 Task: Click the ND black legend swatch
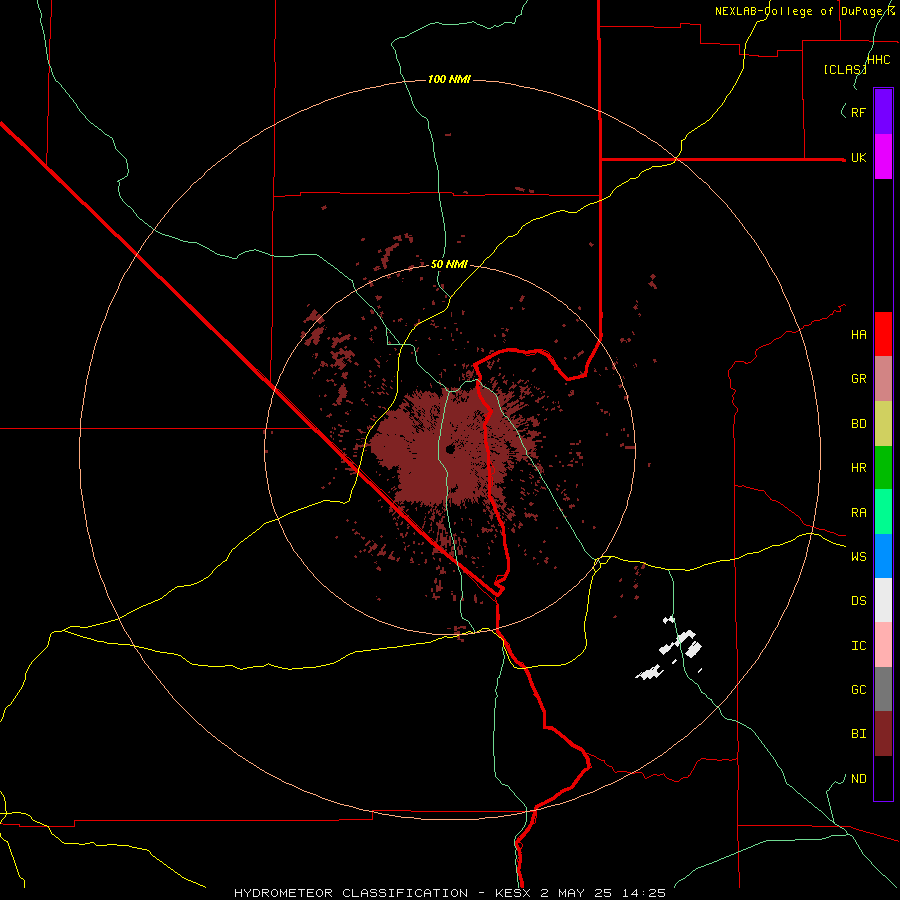tap(883, 778)
